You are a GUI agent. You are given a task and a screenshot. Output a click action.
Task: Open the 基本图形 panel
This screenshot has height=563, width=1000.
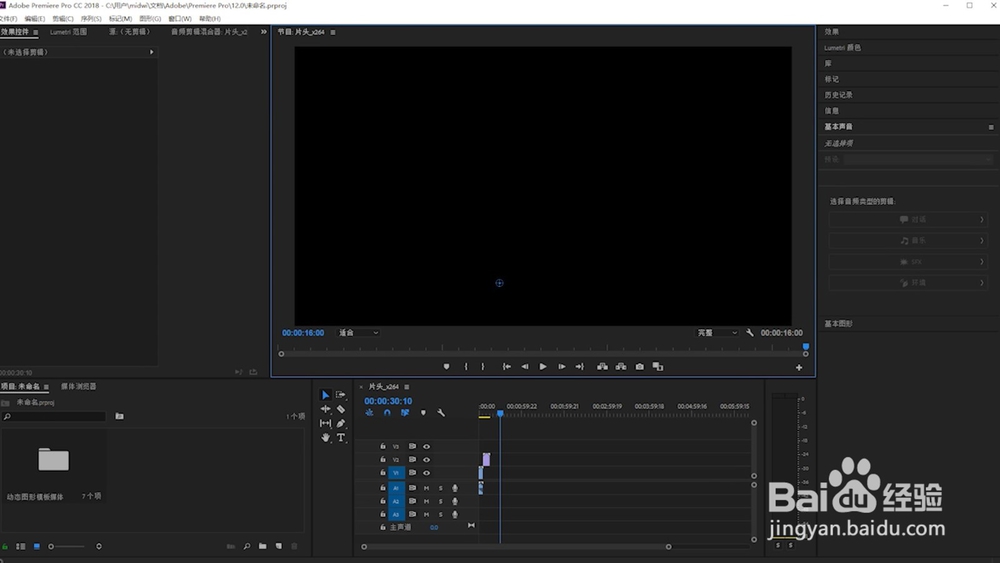point(838,324)
